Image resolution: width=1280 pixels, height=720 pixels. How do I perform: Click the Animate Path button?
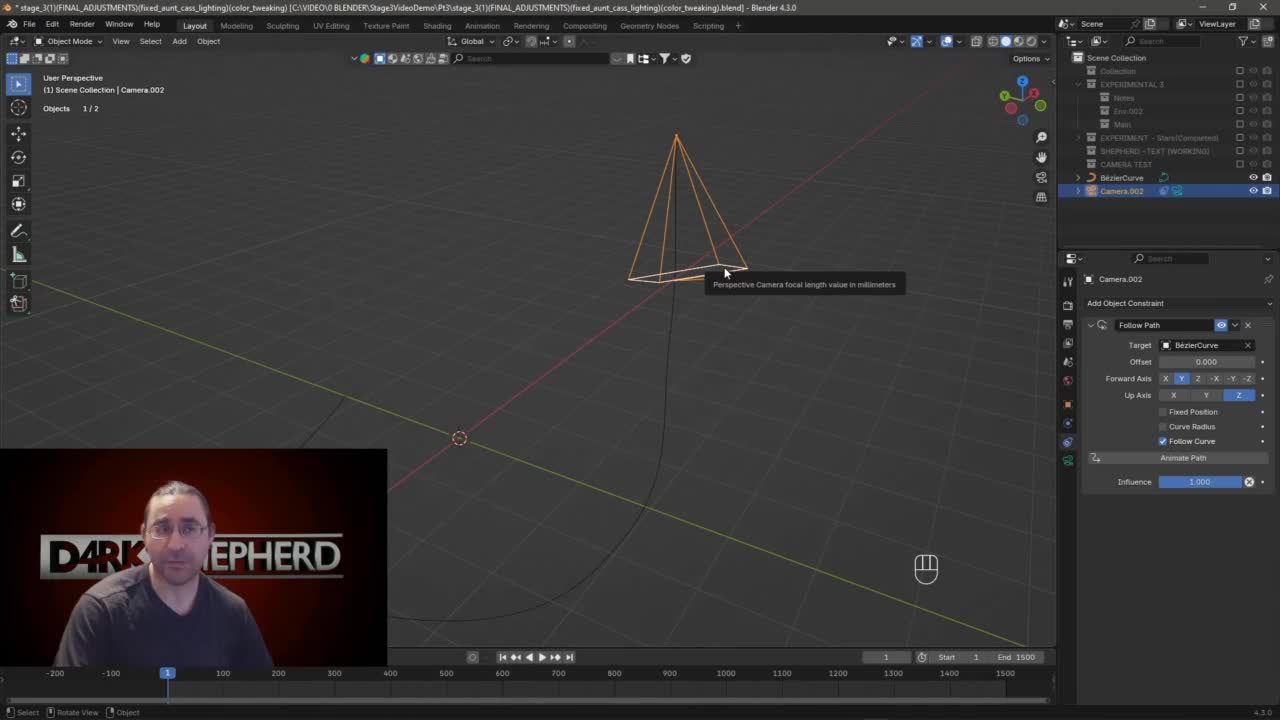click(1183, 458)
